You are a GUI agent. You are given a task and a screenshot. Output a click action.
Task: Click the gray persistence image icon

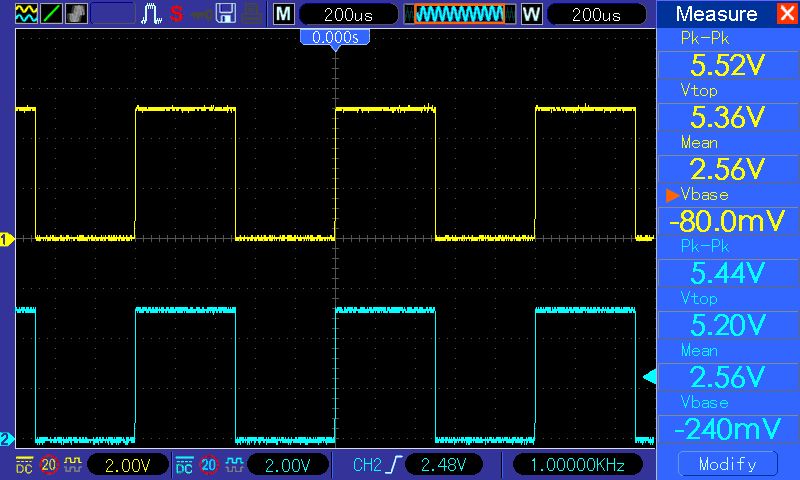[x=76, y=14]
